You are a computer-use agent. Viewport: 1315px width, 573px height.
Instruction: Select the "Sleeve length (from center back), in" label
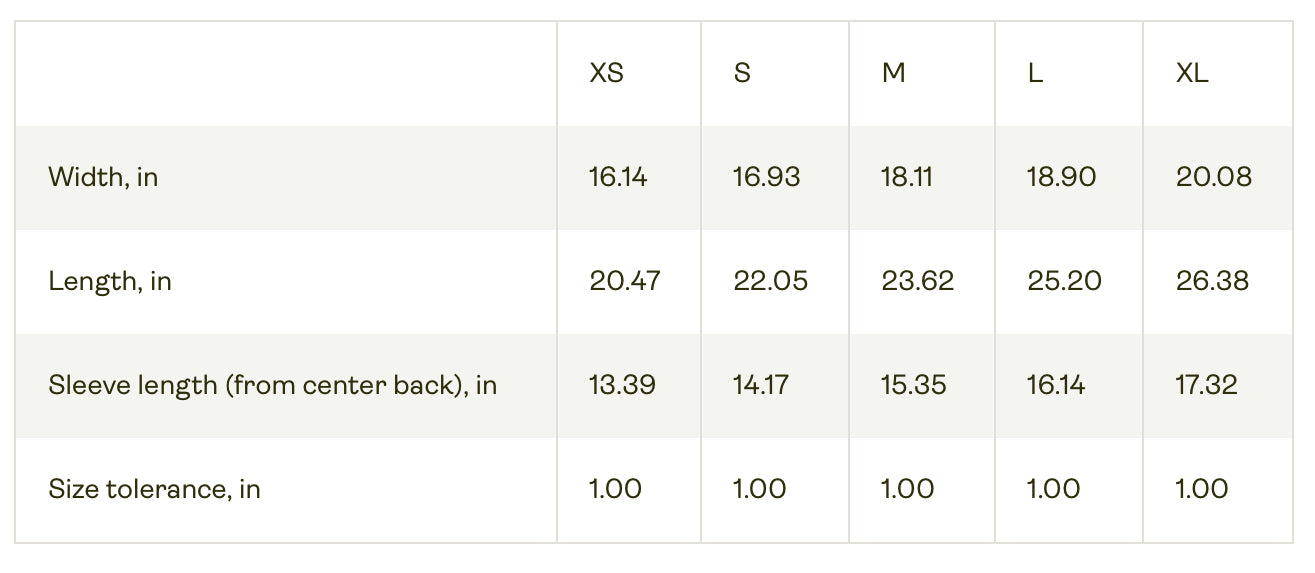[272, 386]
